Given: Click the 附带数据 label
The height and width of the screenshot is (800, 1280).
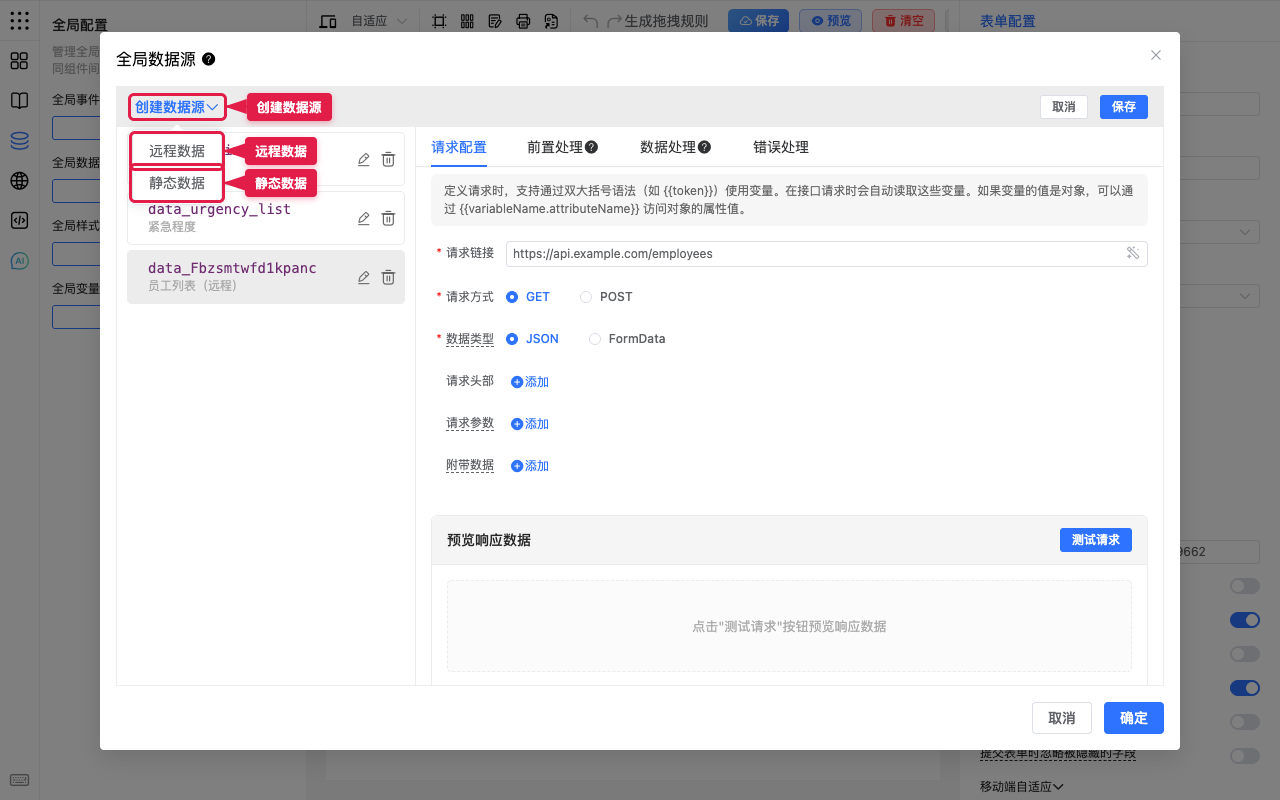Looking at the screenshot, I should tap(470, 465).
